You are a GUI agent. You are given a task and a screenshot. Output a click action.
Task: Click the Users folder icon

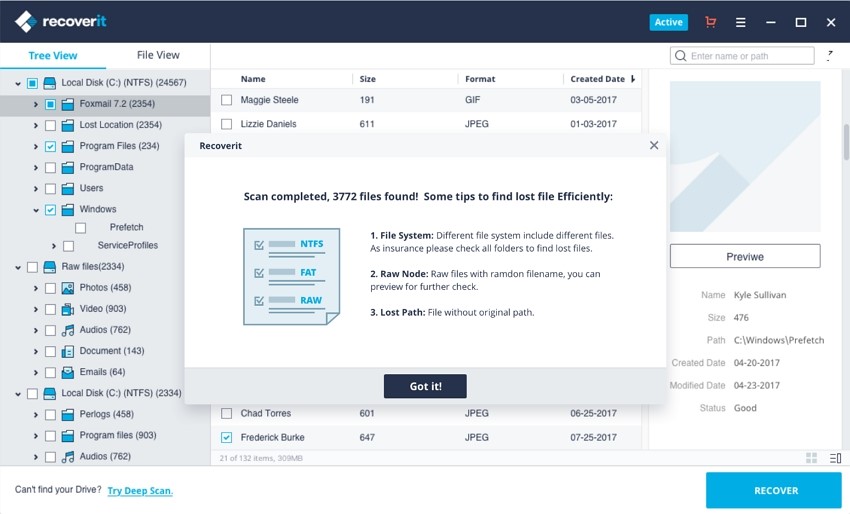point(68,189)
